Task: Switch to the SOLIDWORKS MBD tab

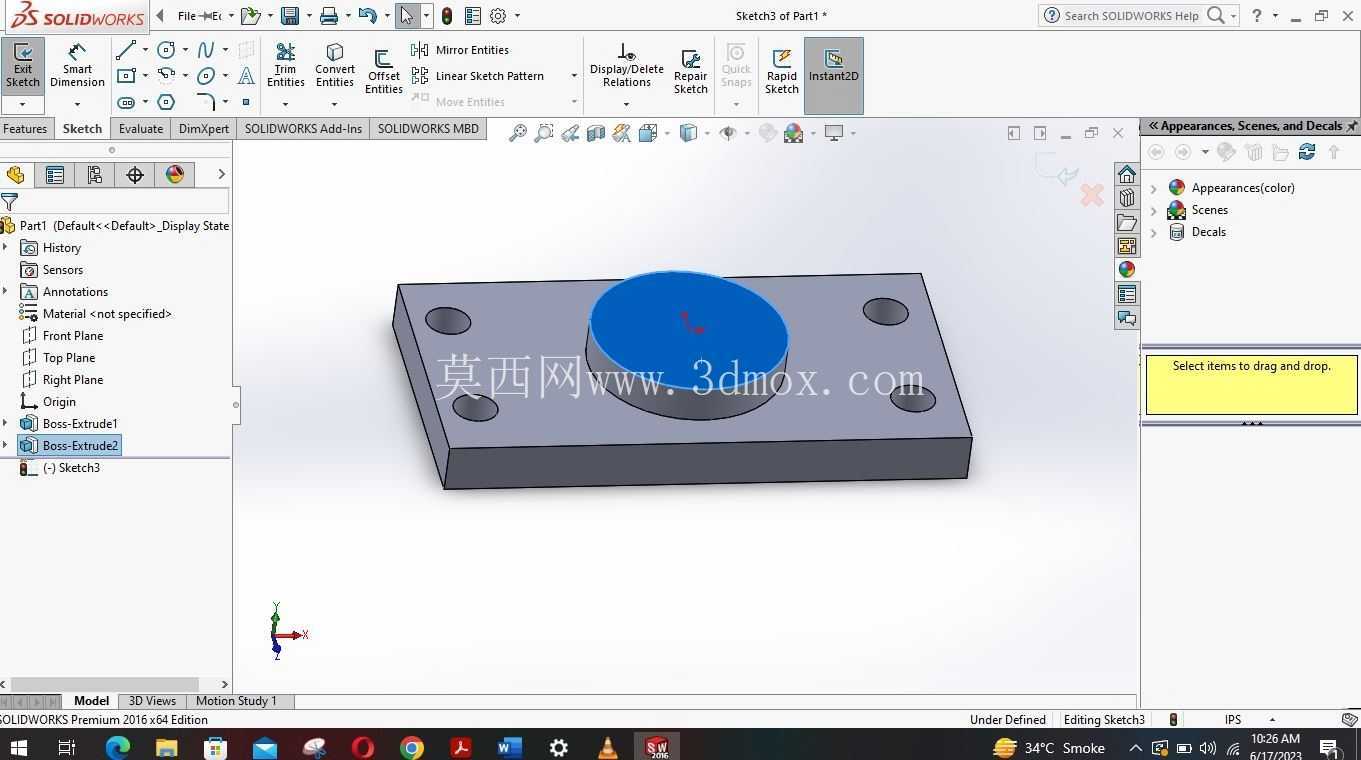Action: click(428, 129)
